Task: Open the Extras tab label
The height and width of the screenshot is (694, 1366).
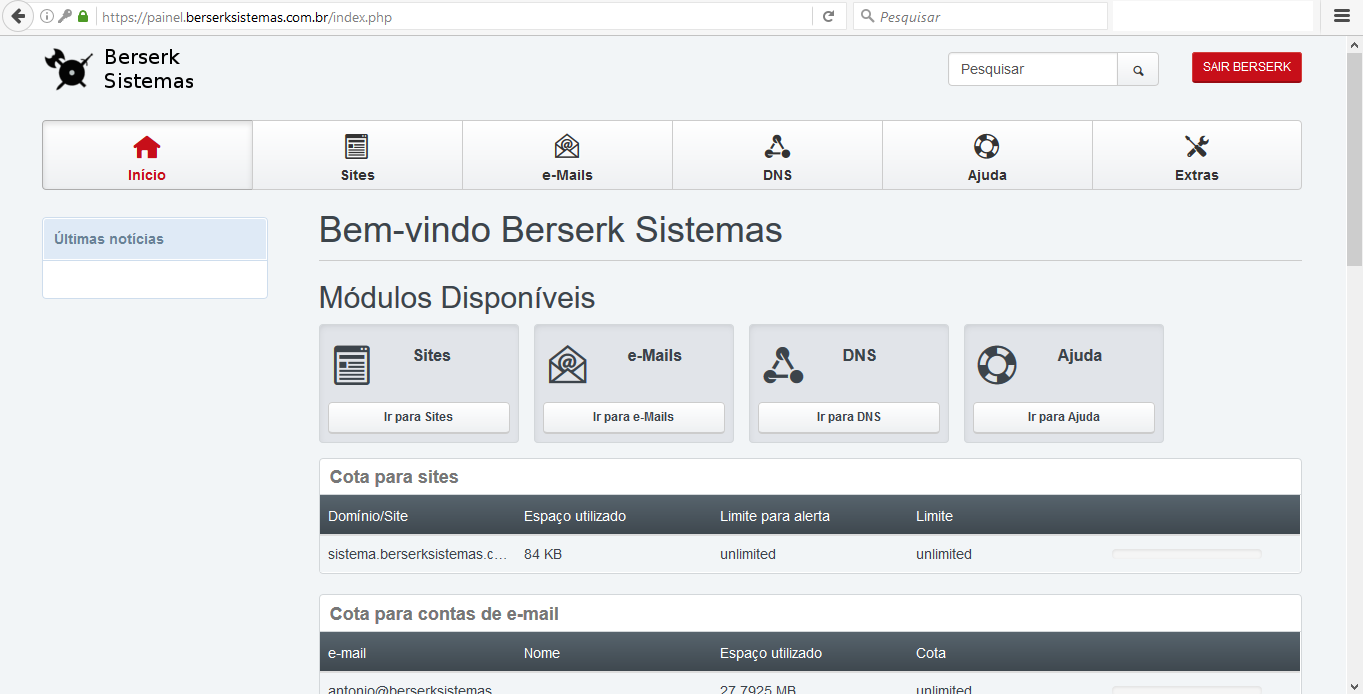Action: click(x=1197, y=175)
